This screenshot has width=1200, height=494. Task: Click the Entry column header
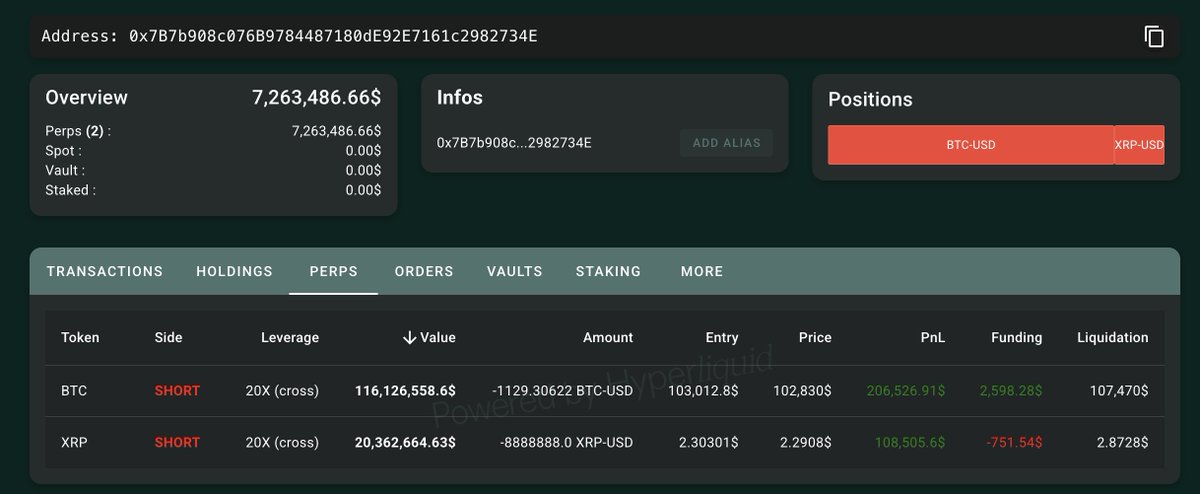click(x=721, y=338)
